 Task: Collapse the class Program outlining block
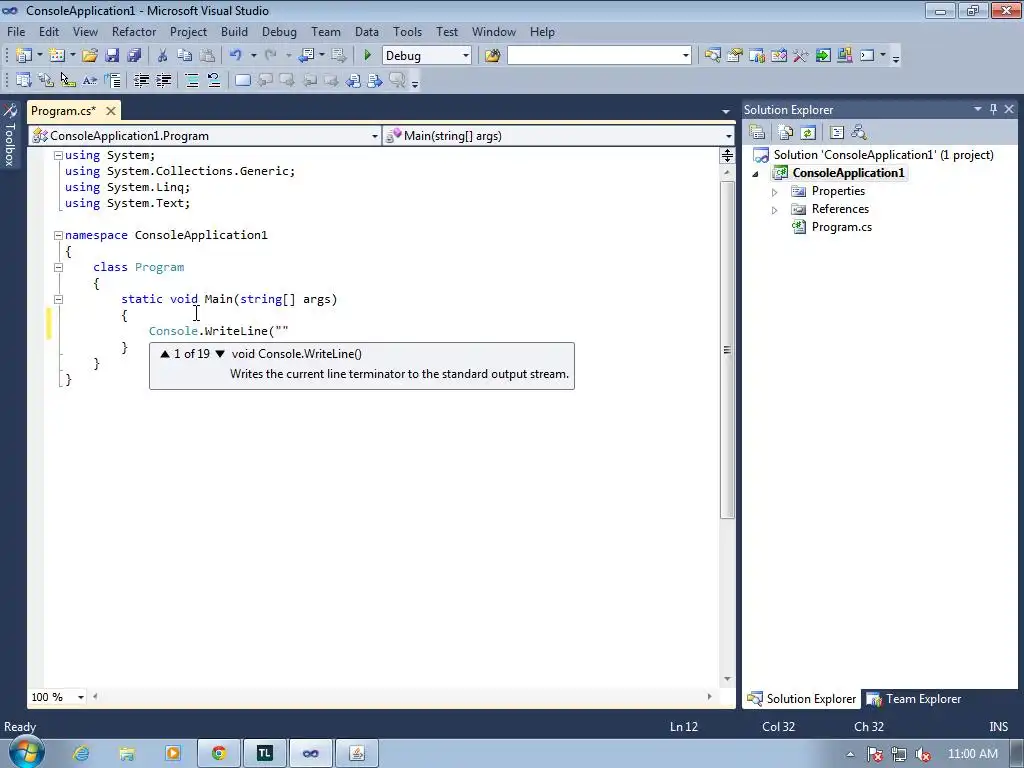click(58, 267)
